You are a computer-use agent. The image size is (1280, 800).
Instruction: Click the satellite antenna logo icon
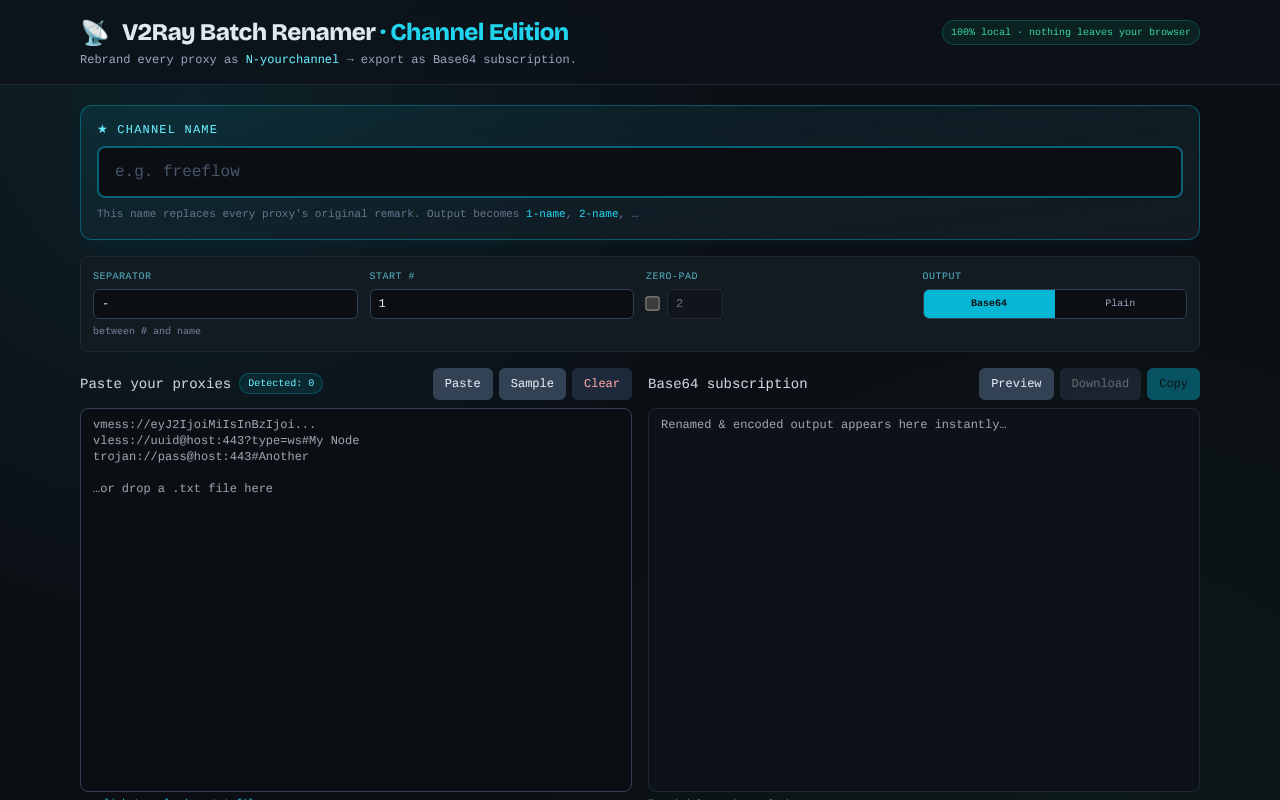pyautogui.click(x=95, y=33)
